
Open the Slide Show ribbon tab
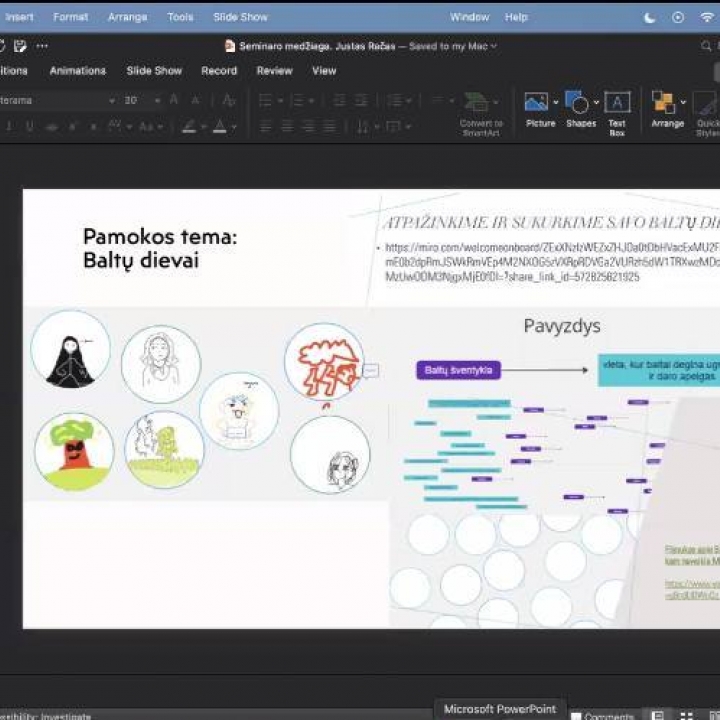[x=154, y=71]
